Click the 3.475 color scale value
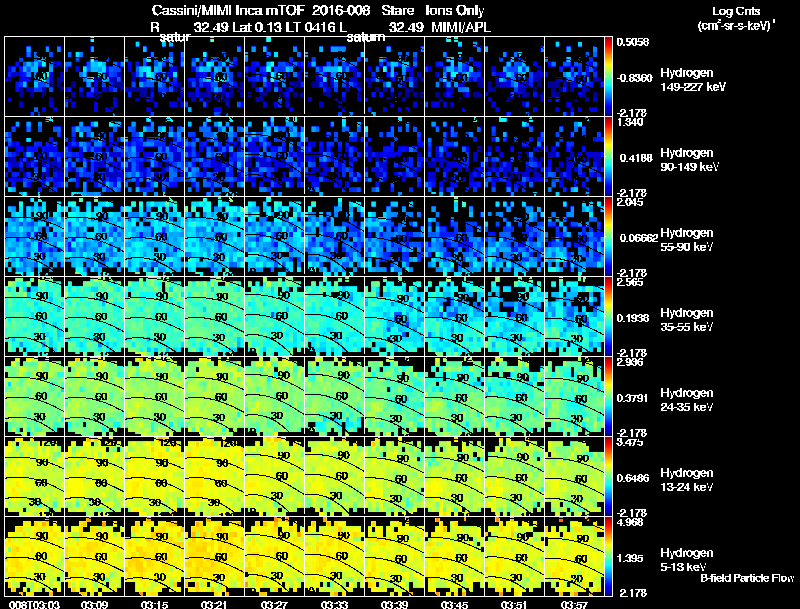800x609 pixels. pos(630,442)
